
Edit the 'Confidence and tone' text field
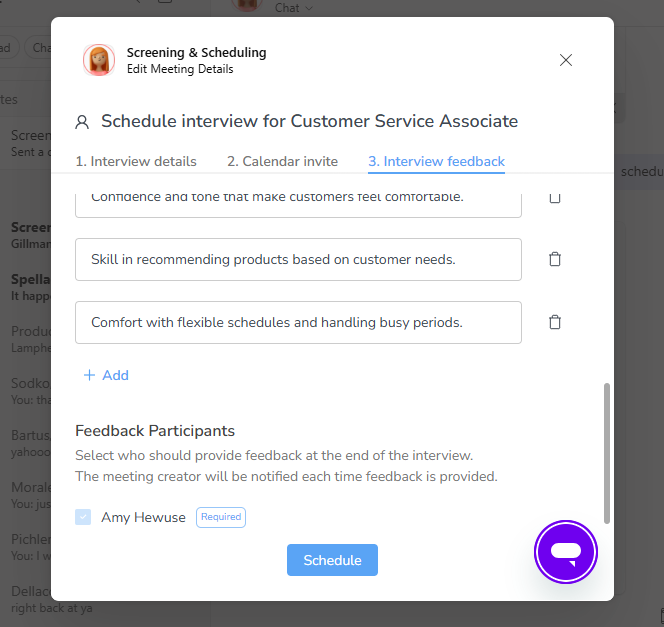coord(299,205)
